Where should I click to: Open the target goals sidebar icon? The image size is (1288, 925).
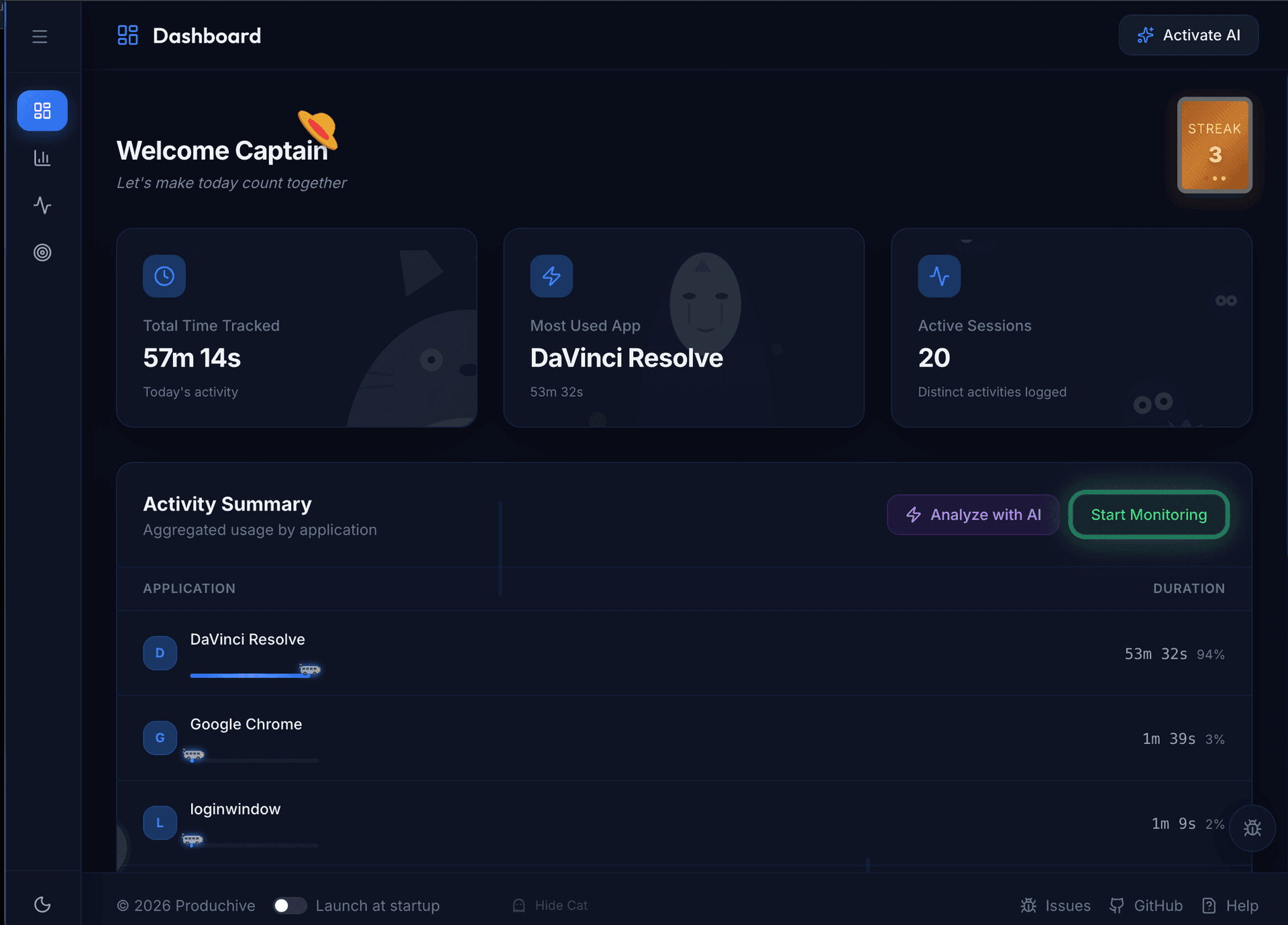(42, 252)
